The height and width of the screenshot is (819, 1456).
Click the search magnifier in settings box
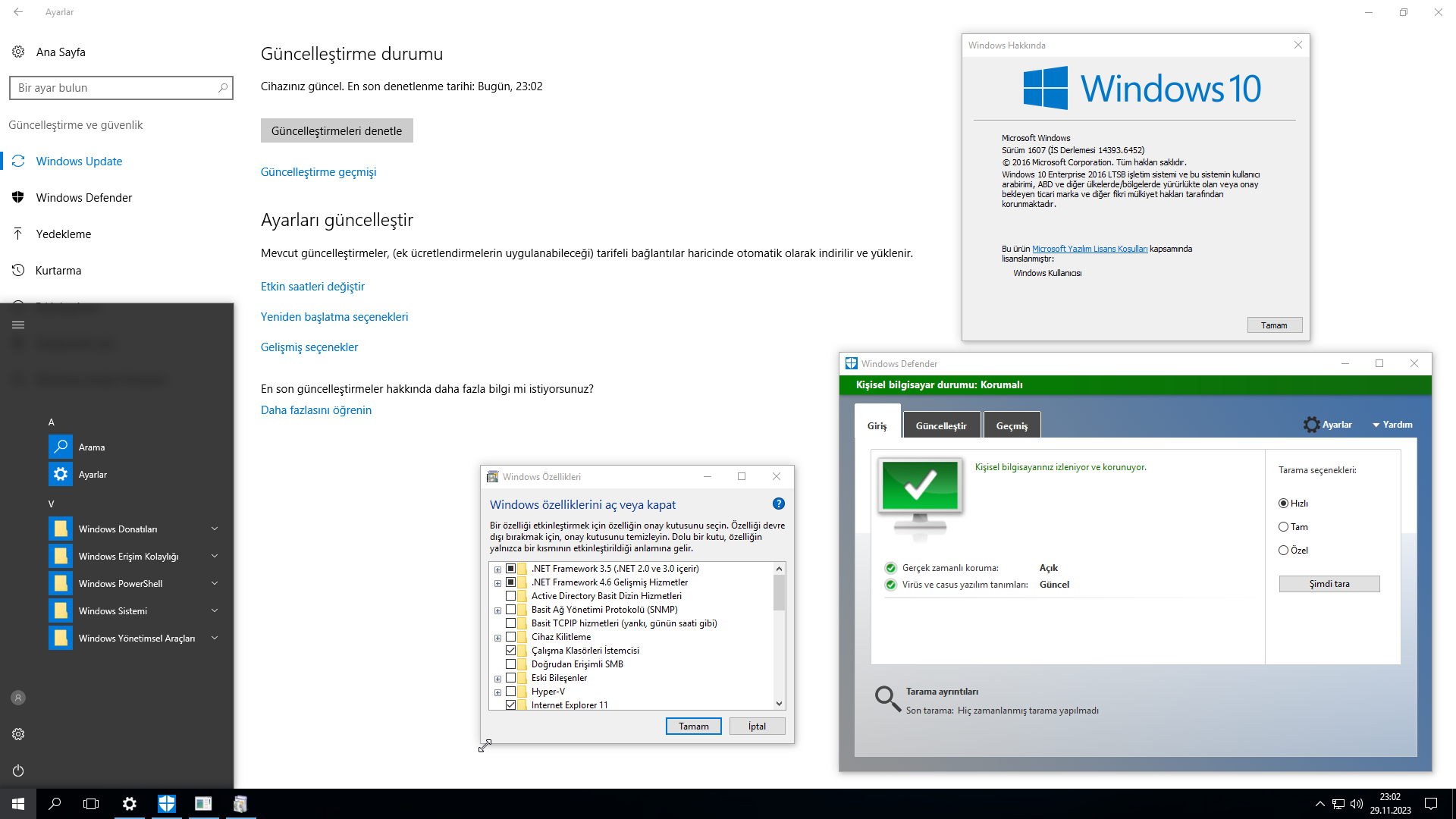click(223, 88)
